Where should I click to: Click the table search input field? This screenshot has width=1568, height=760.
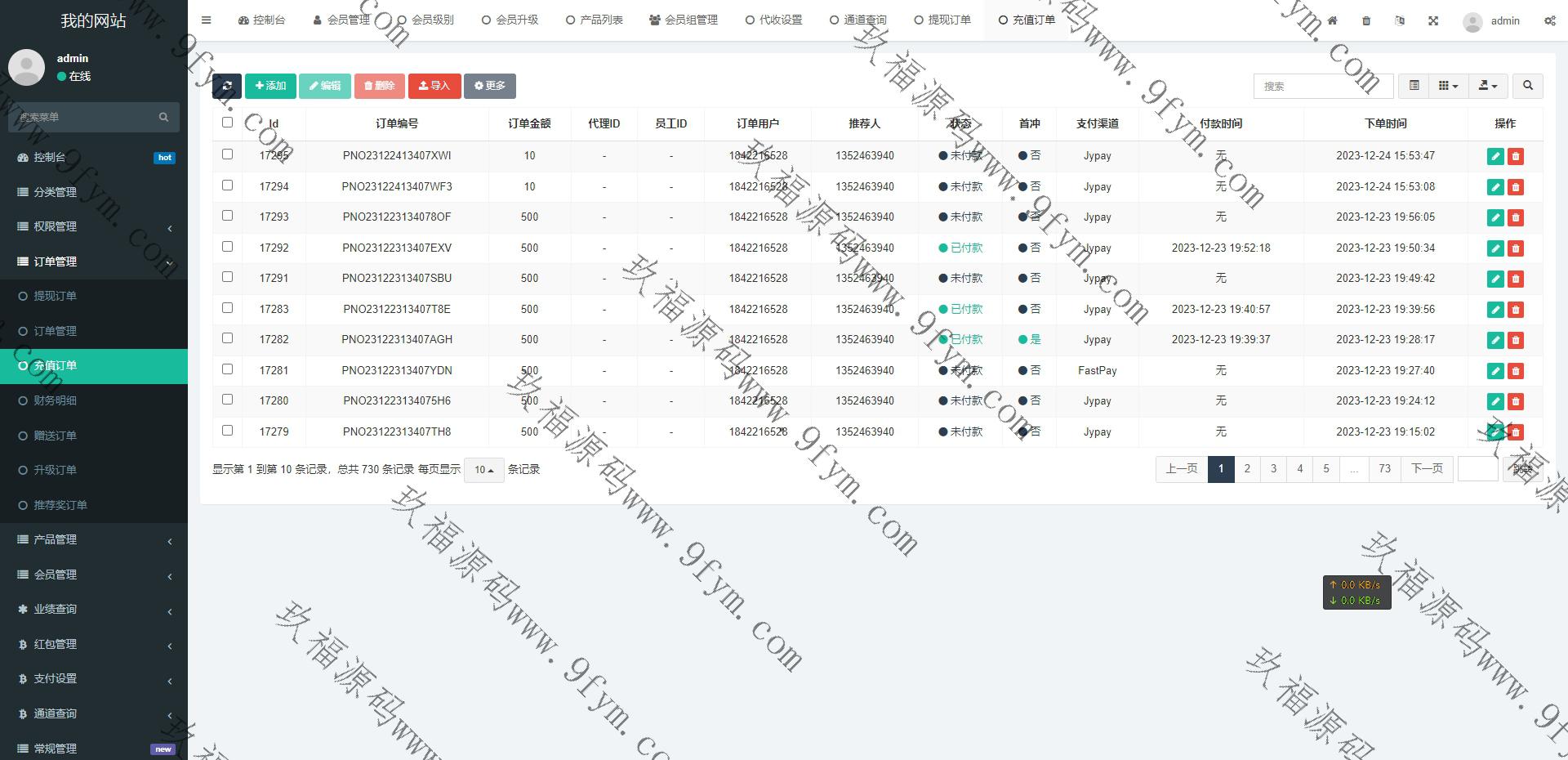1322,86
